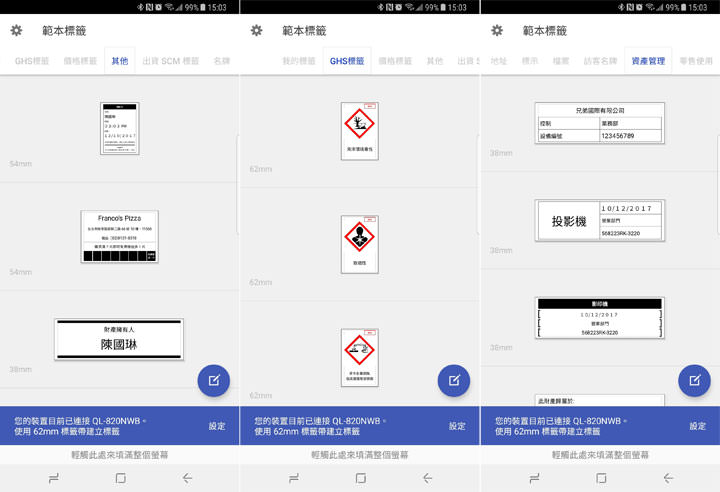The width and height of the screenshot is (720, 492).
Task: Tap 設定 in the right screen's blue banner
Action: 697,426
